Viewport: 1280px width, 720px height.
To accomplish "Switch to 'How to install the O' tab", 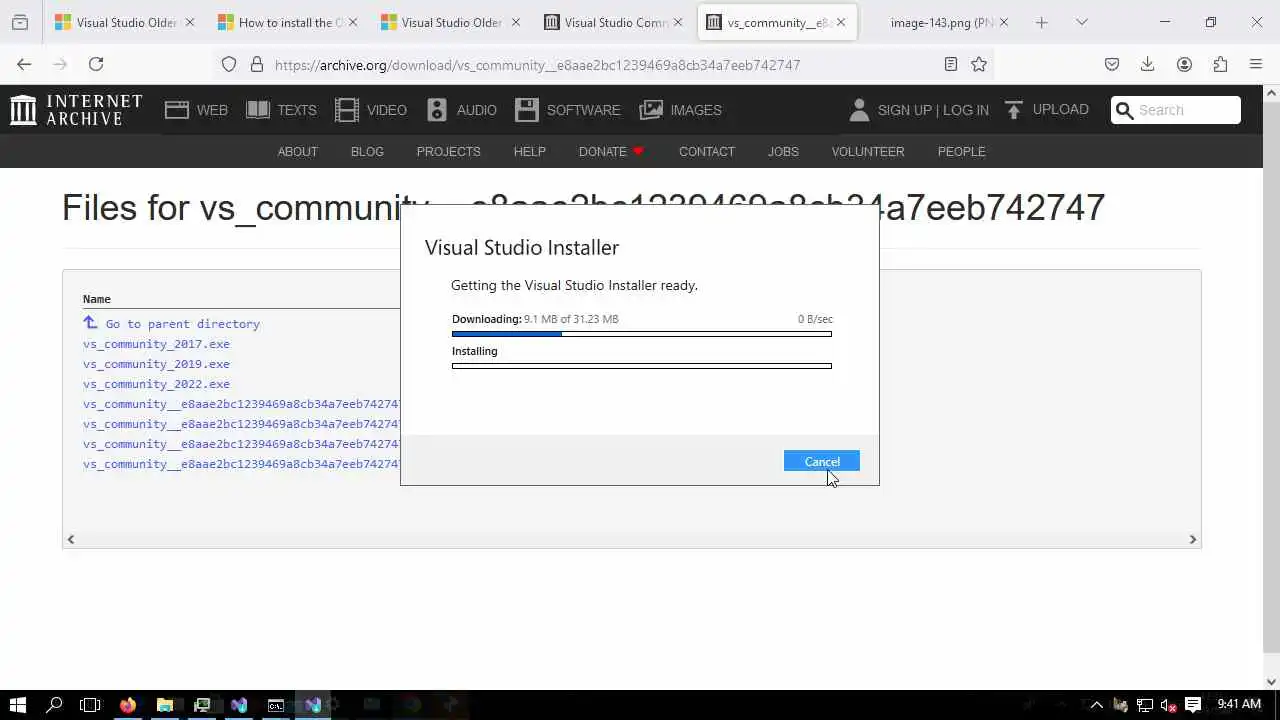I will click(x=287, y=22).
